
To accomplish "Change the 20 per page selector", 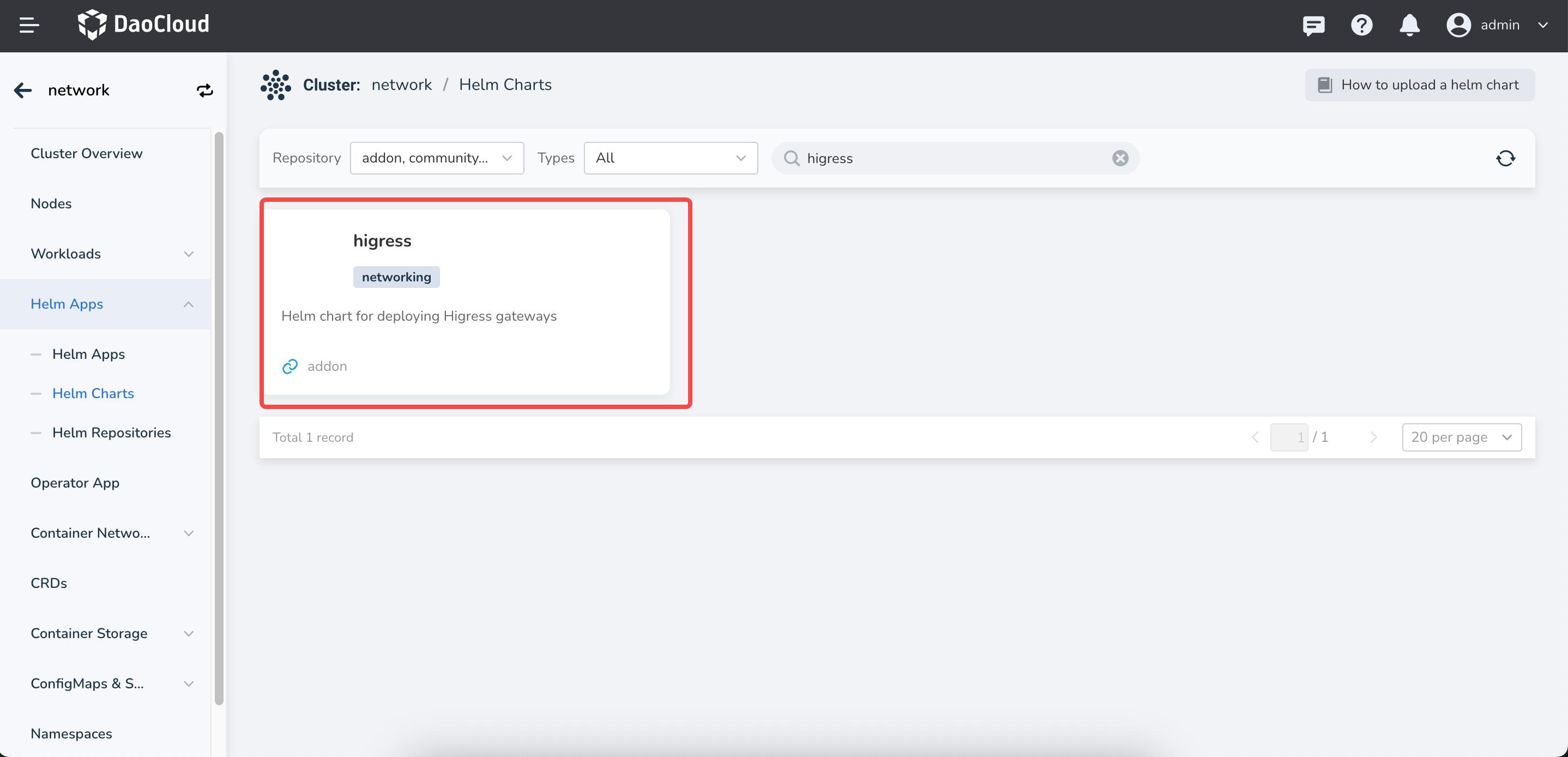I will pos(1461,437).
